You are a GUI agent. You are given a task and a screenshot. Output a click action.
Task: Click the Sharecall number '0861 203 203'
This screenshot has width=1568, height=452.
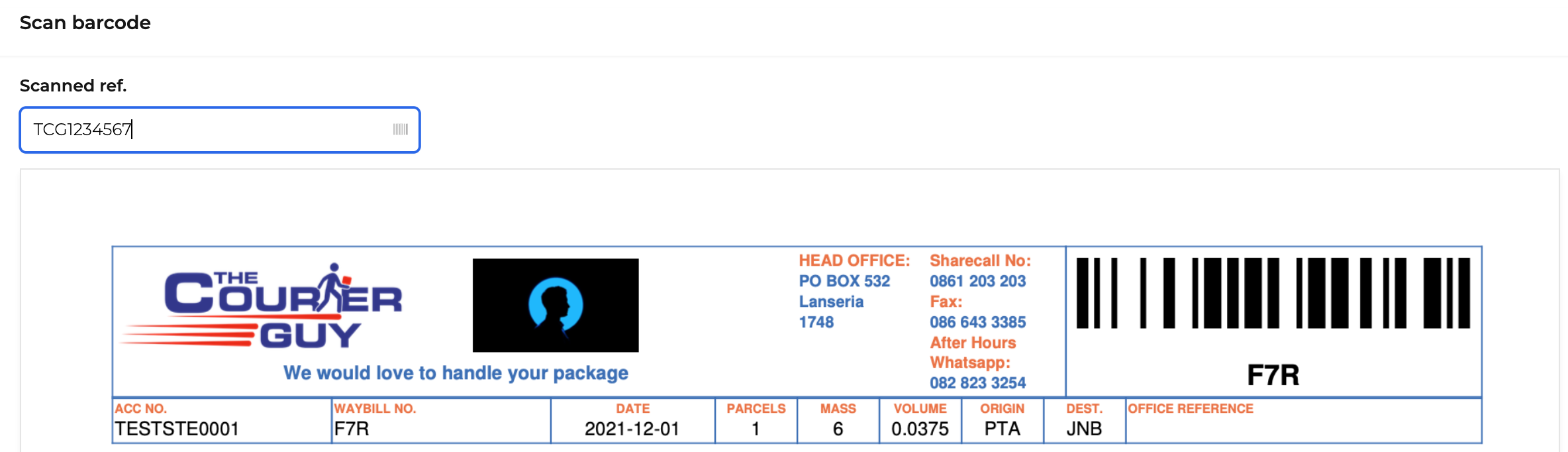click(x=977, y=281)
